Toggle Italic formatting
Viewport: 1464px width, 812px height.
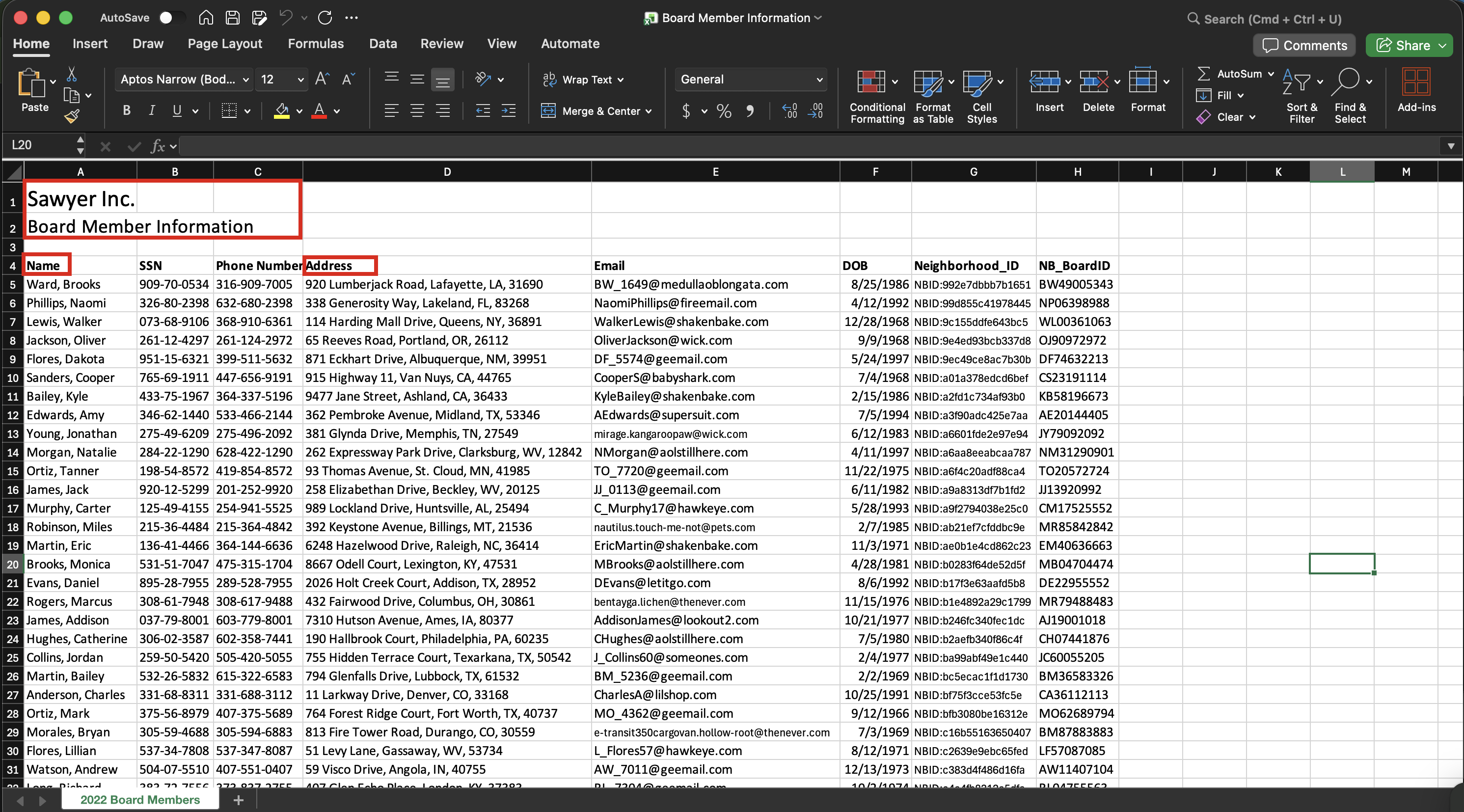click(x=152, y=111)
